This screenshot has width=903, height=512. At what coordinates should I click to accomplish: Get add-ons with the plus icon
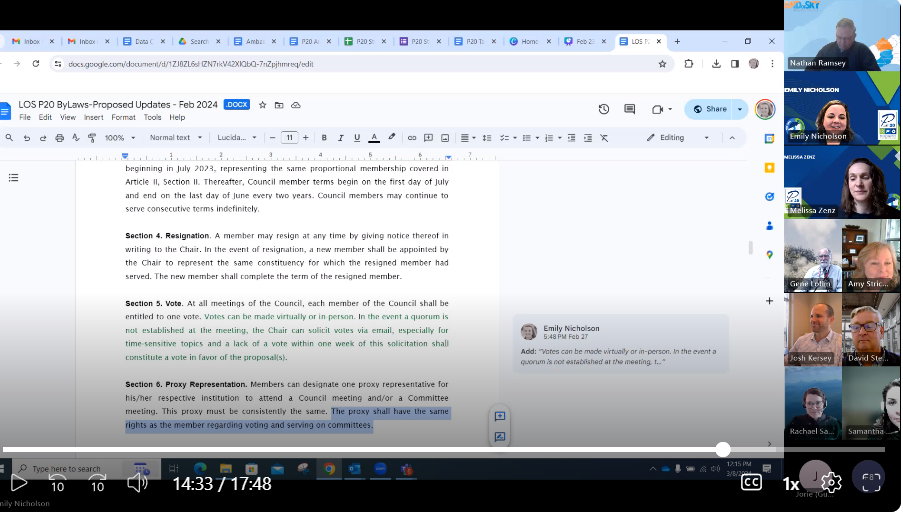(x=769, y=301)
